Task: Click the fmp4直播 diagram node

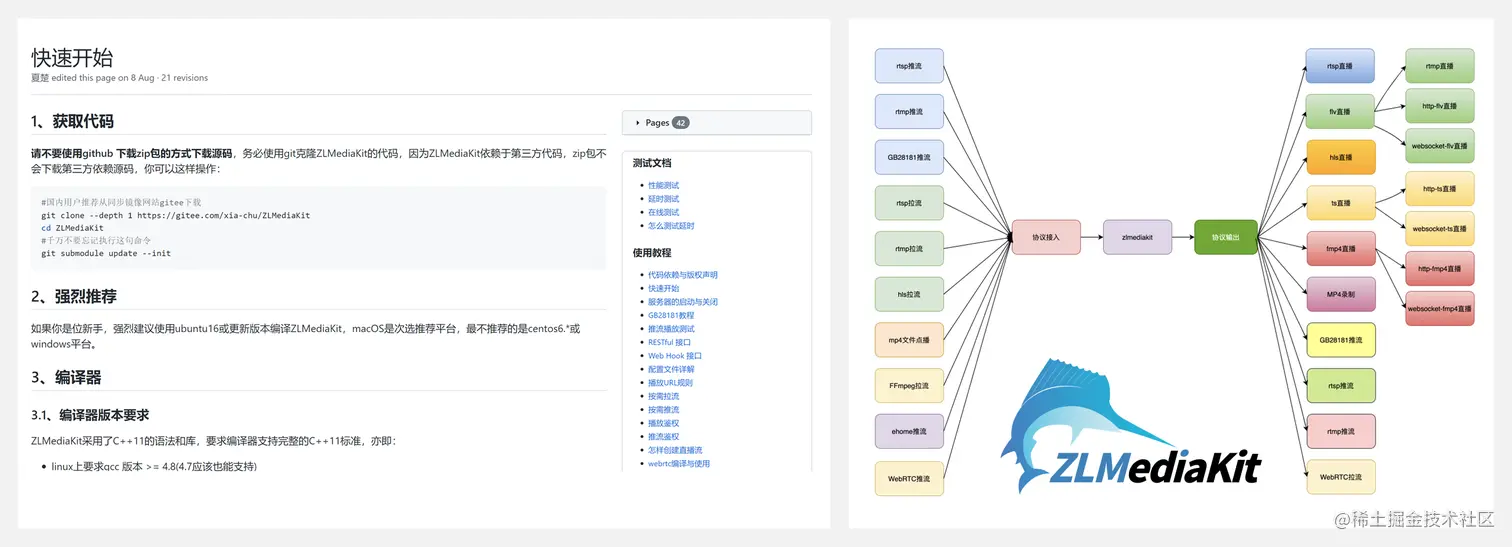Action: [x=1341, y=248]
